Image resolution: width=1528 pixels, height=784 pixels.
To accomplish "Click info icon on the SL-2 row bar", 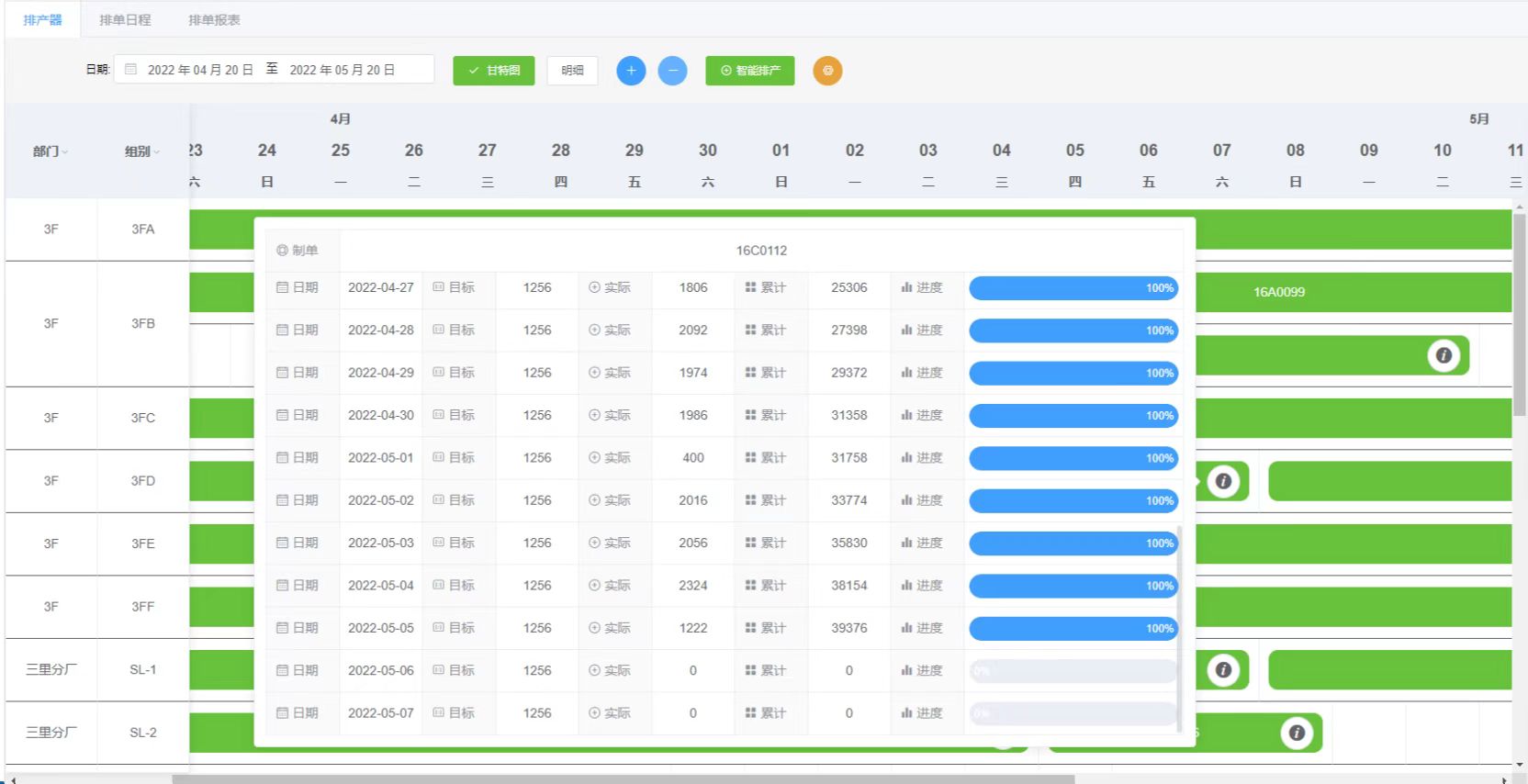I will (x=1297, y=733).
